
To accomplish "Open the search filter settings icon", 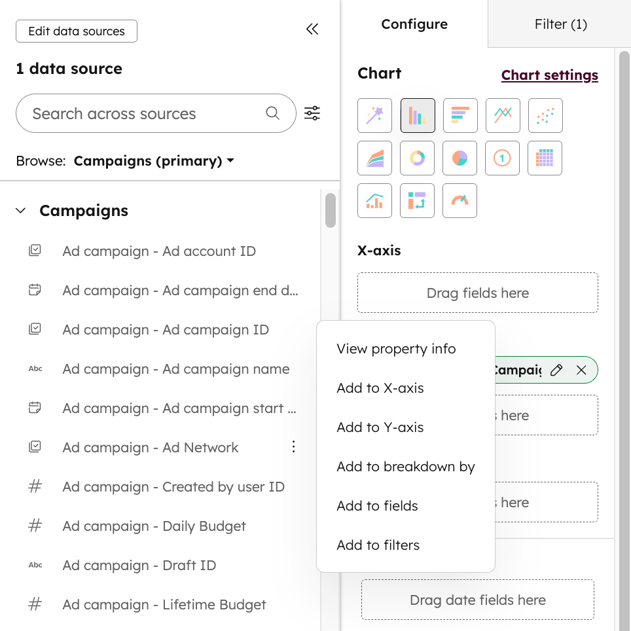I will pos(312,113).
